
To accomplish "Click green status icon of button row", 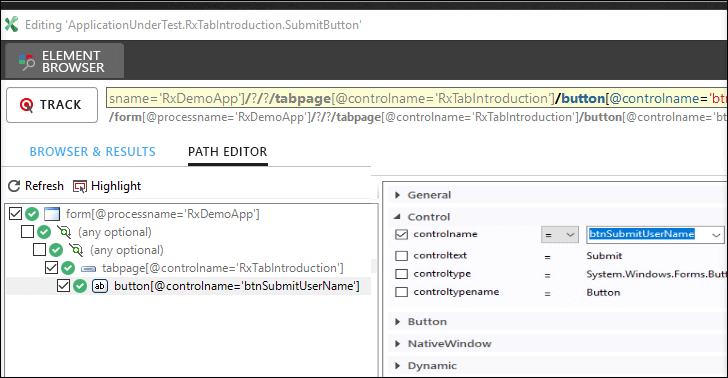I will click(x=80, y=286).
